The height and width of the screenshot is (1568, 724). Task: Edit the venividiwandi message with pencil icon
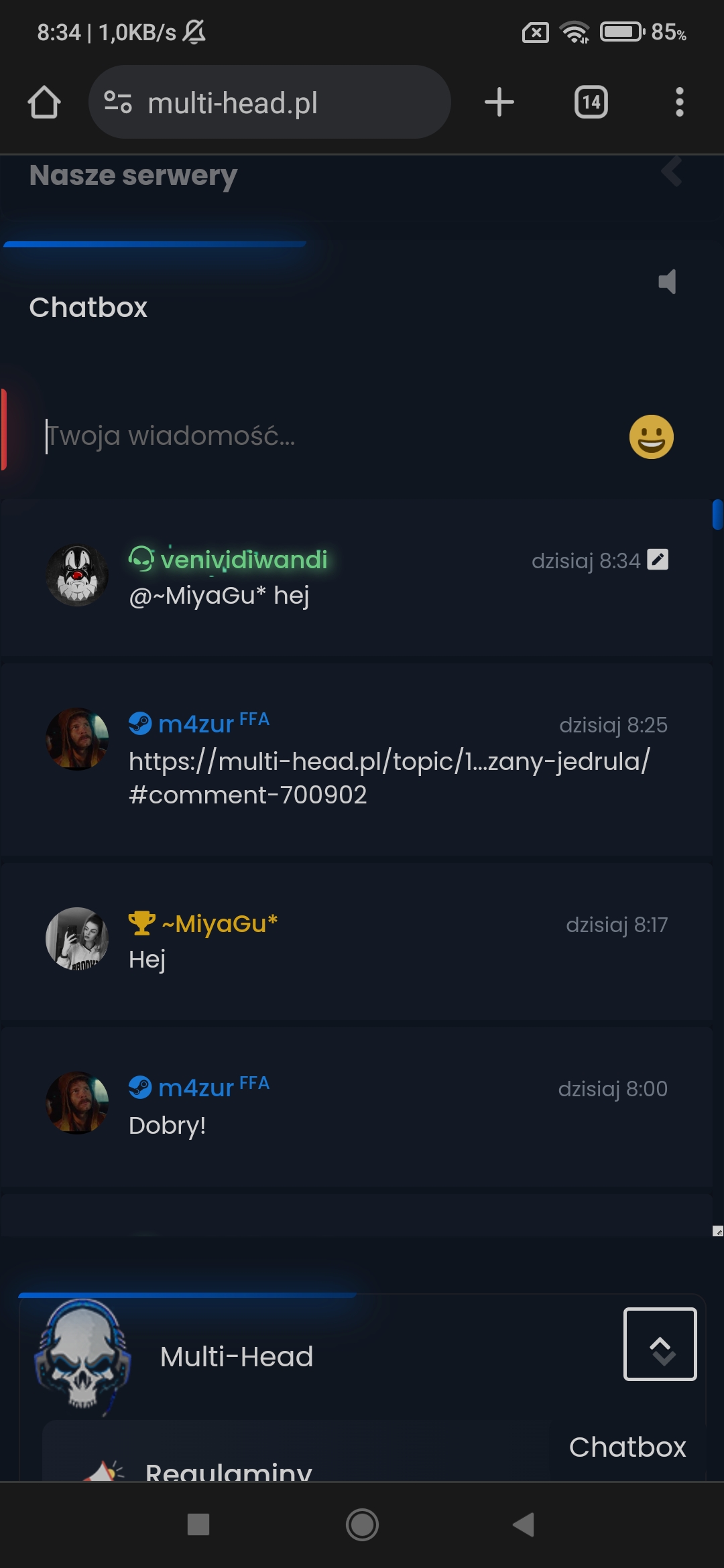658,560
